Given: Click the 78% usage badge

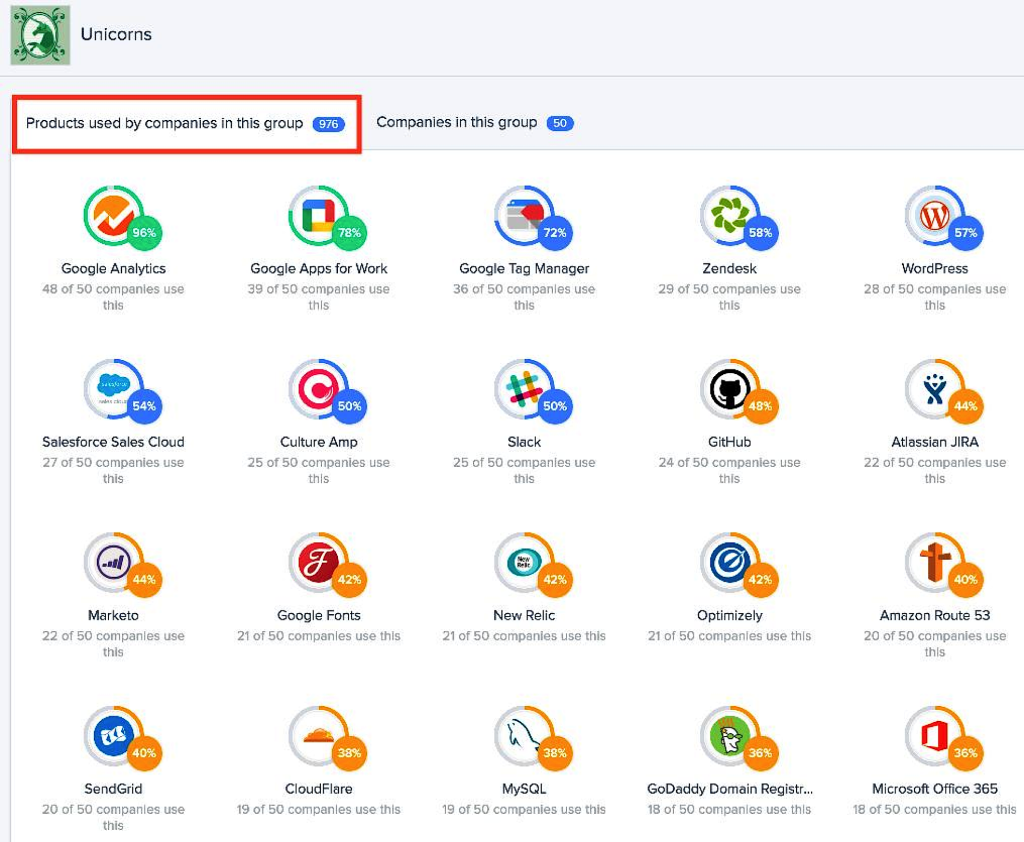Looking at the screenshot, I should tap(349, 233).
